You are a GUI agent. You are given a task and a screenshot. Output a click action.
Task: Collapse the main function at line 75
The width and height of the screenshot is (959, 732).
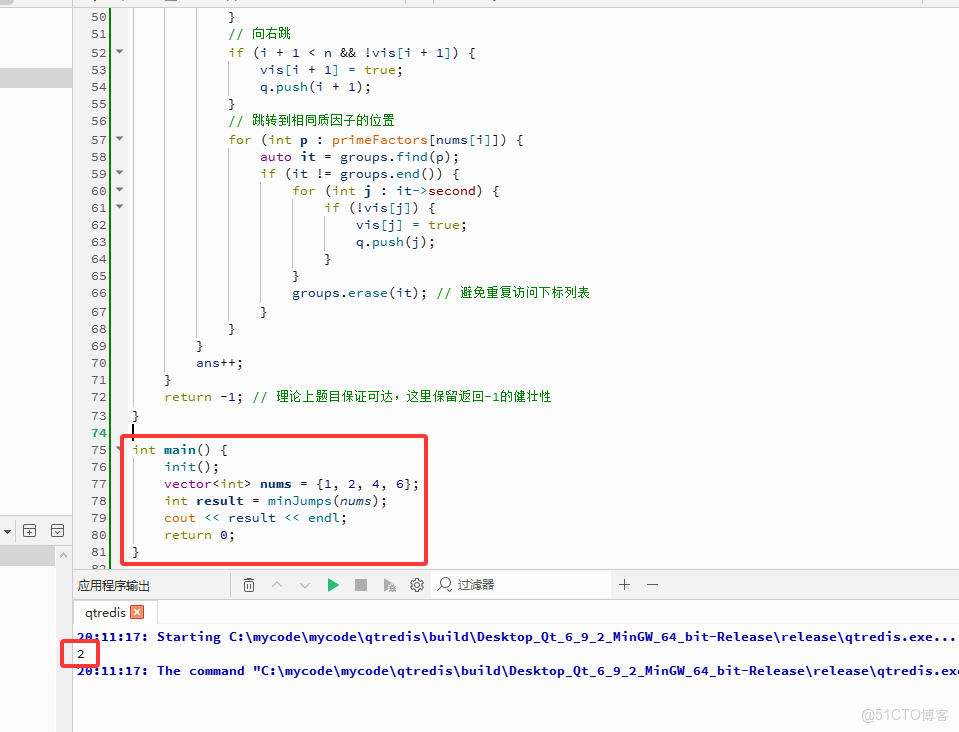(x=120, y=449)
